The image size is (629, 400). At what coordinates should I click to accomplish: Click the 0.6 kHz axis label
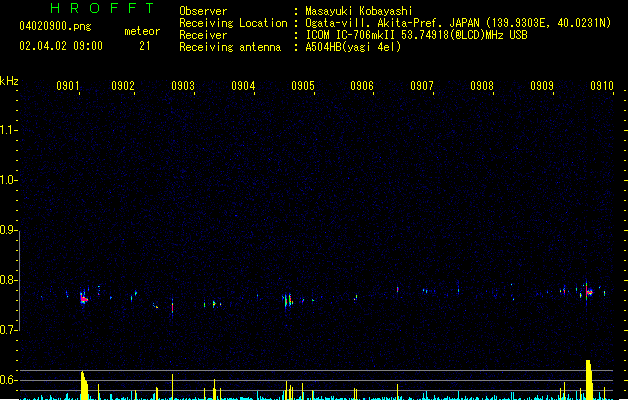pos(8,380)
